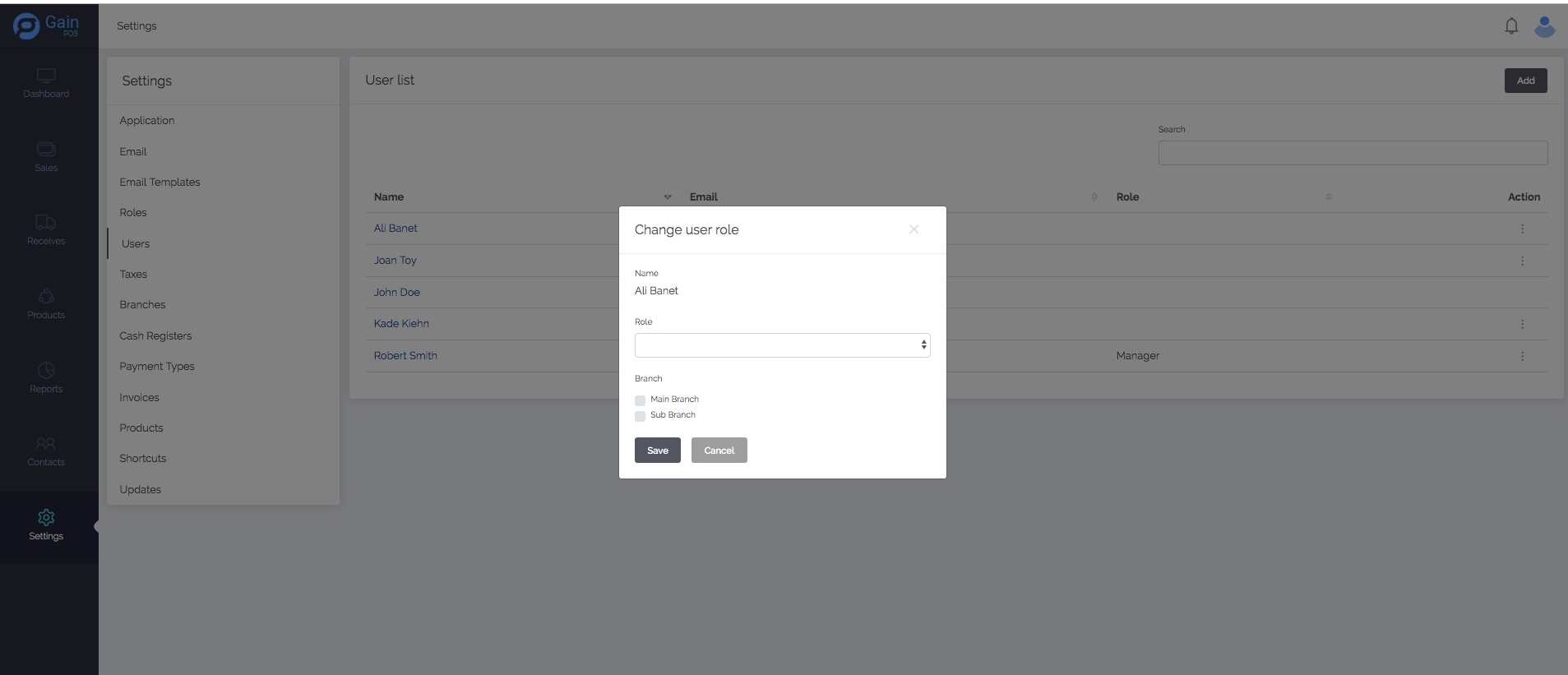Open the Role dropdown in dialog

[782, 345]
